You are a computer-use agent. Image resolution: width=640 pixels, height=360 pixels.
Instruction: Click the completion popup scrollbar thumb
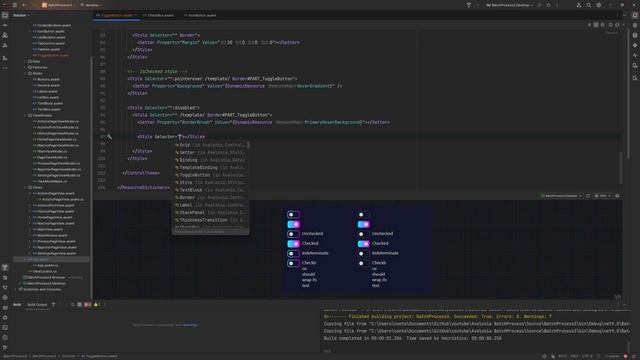[248, 145]
